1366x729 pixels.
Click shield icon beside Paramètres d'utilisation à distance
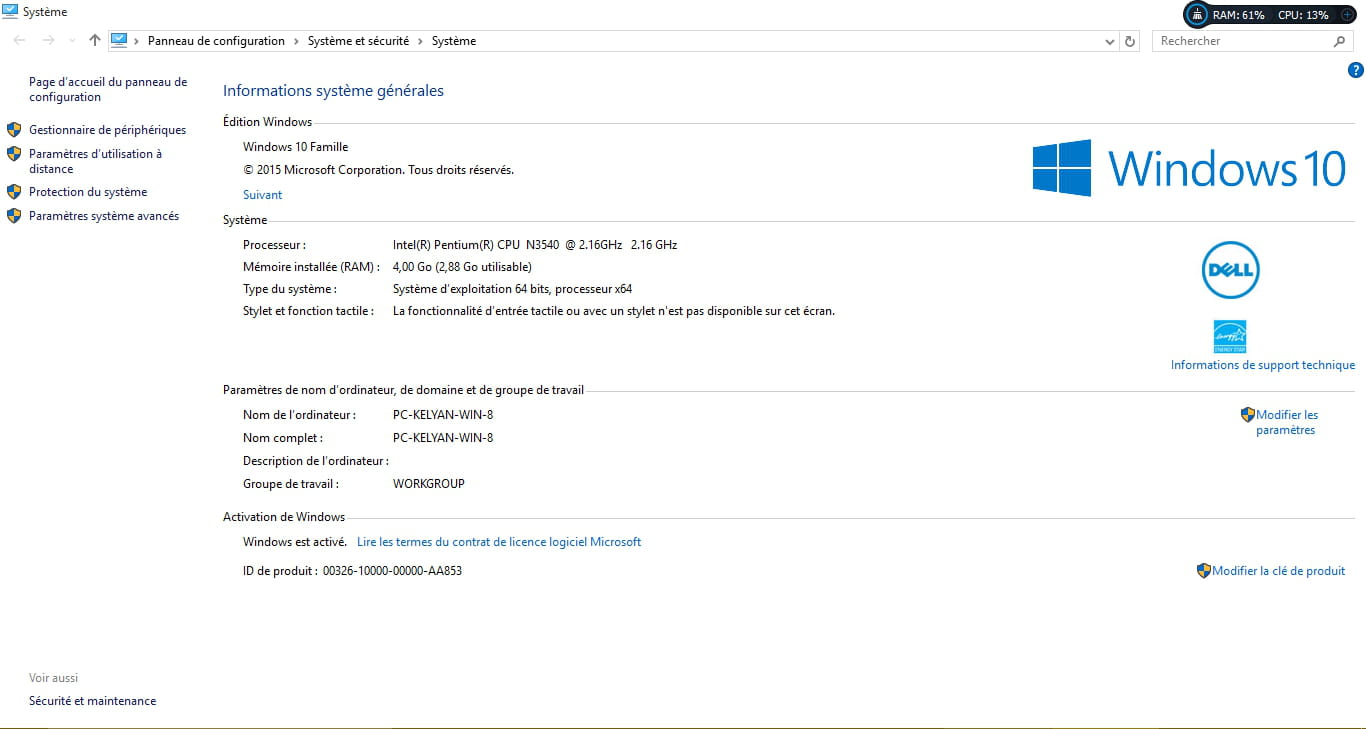14,154
